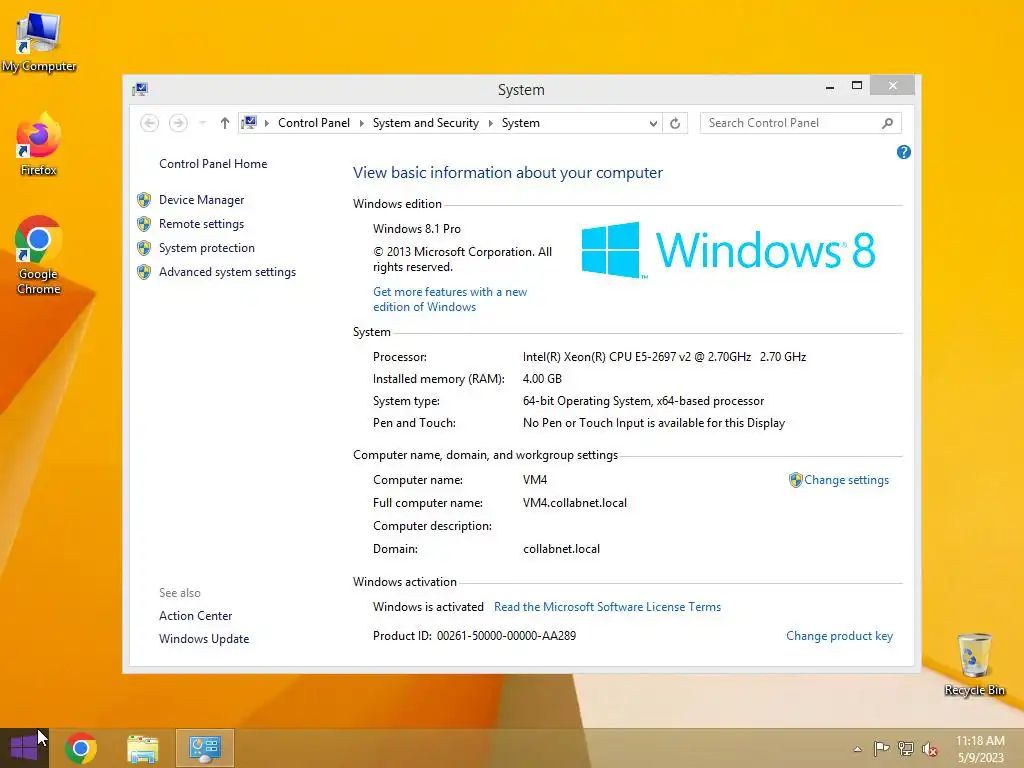Open Windows Update under See also
Viewport: 1024px width, 768px height.
pyautogui.click(x=204, y=639)
